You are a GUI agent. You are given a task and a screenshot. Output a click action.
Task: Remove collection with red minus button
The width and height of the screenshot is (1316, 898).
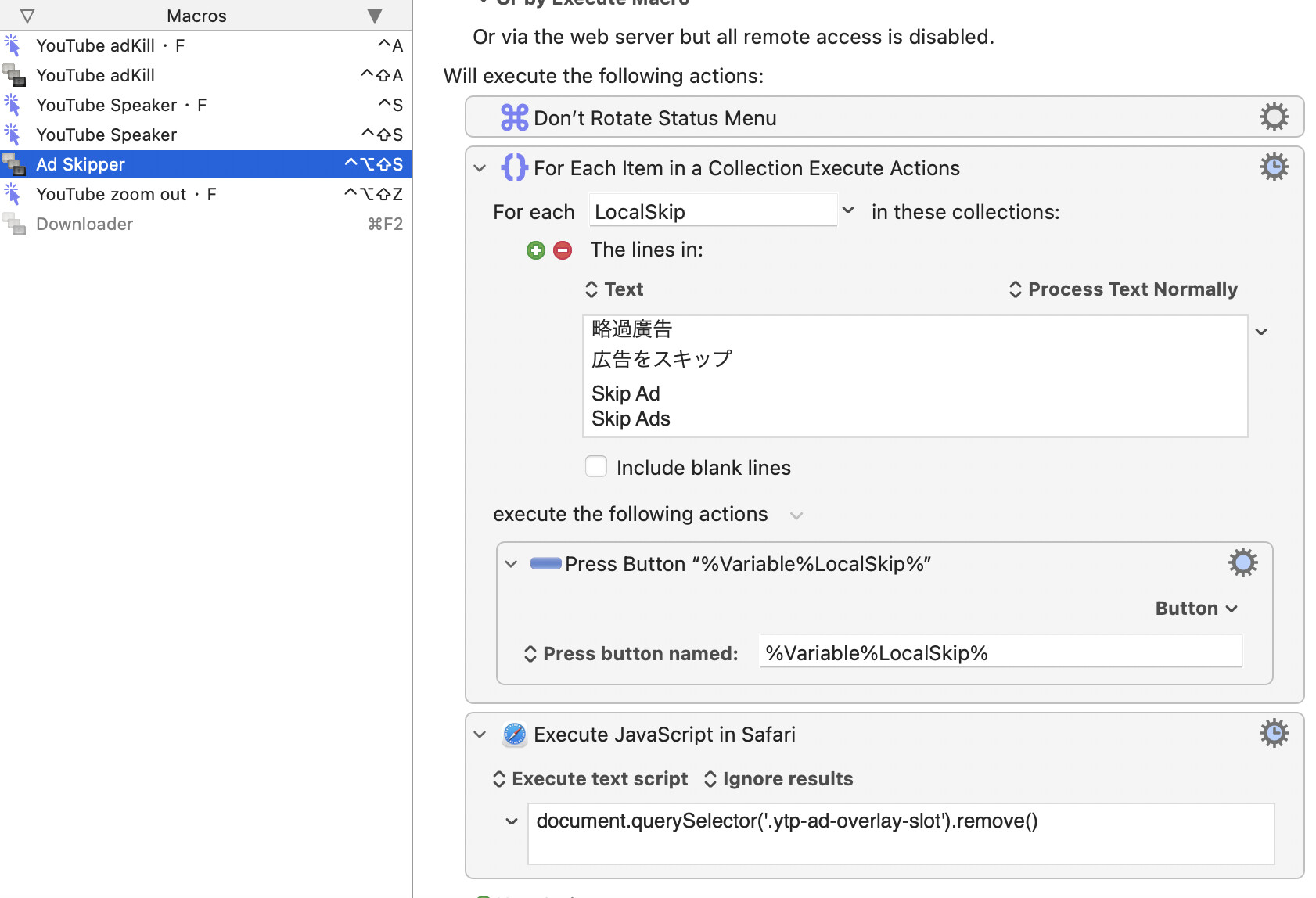(563, 250)
